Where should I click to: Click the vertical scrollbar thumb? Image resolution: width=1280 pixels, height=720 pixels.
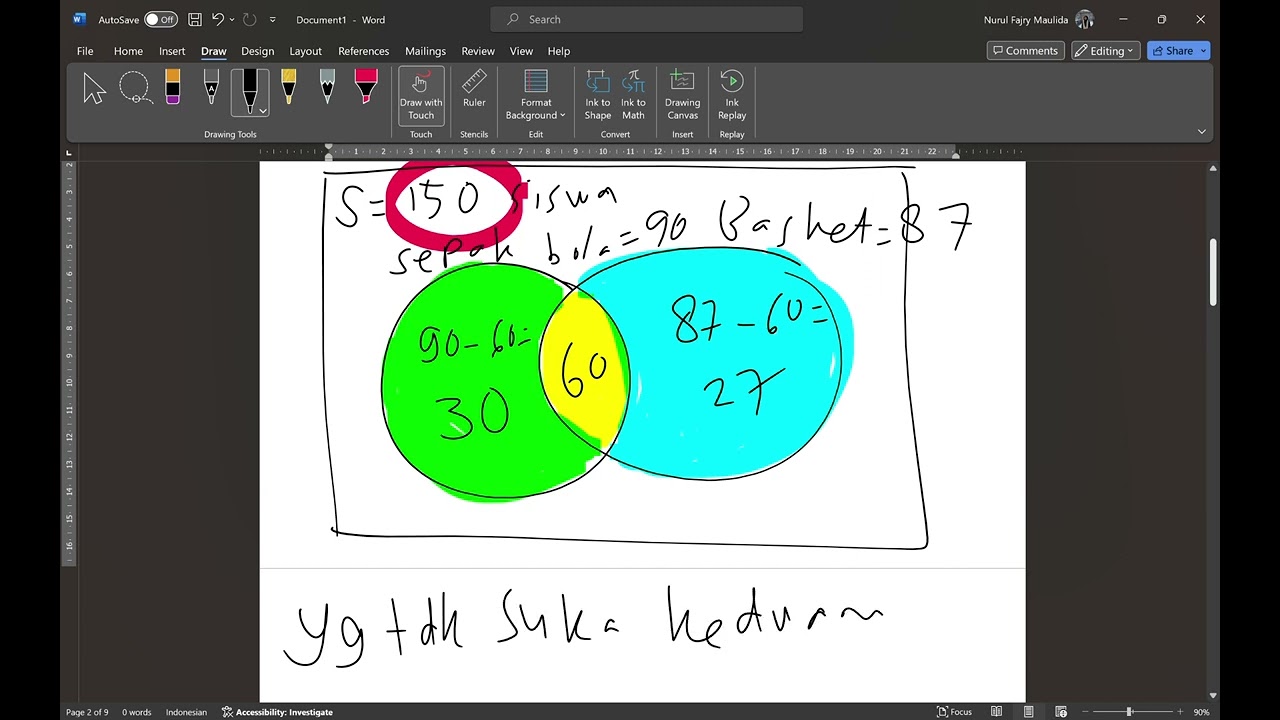[x=1213, y=272]
